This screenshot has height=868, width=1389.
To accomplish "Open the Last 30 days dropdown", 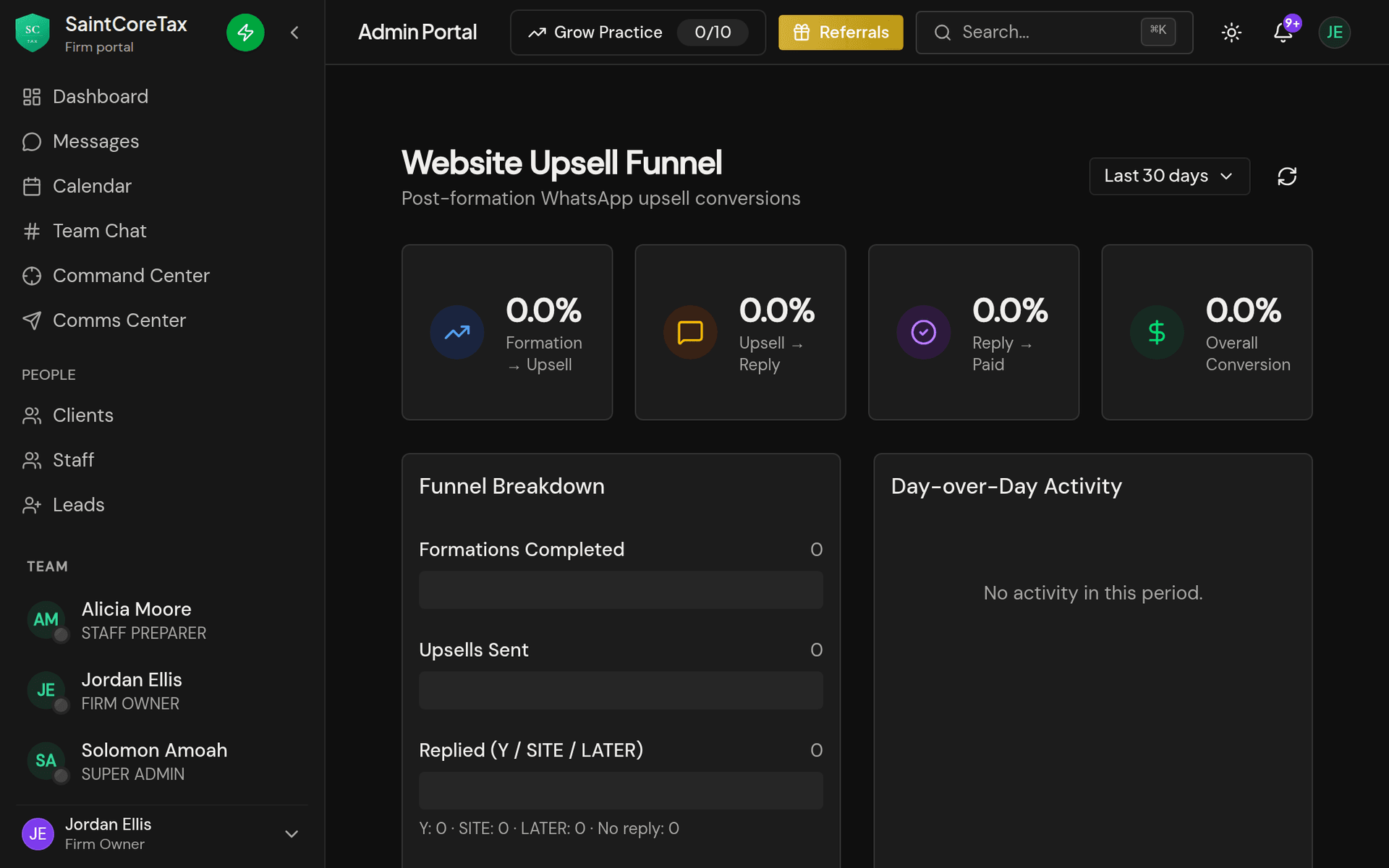I will tap(1169, 176).
